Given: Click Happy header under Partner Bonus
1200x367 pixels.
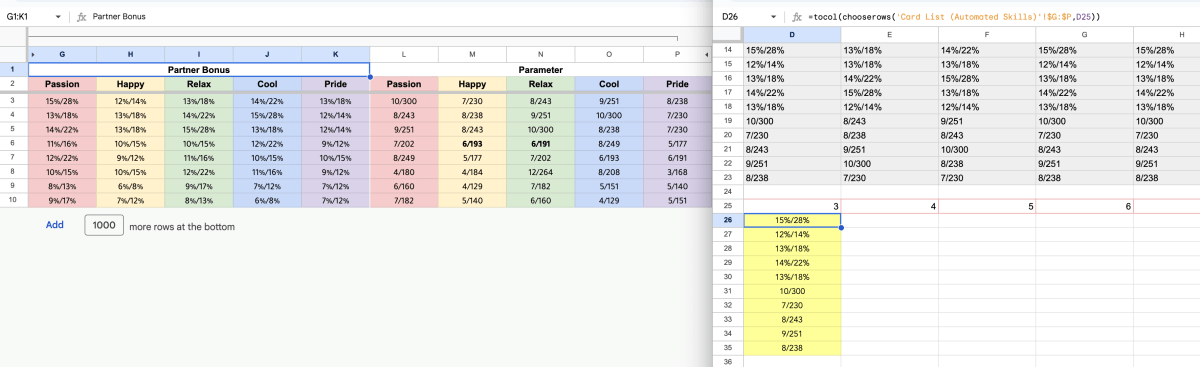Looking at the screenshot, I should point(131,85).
